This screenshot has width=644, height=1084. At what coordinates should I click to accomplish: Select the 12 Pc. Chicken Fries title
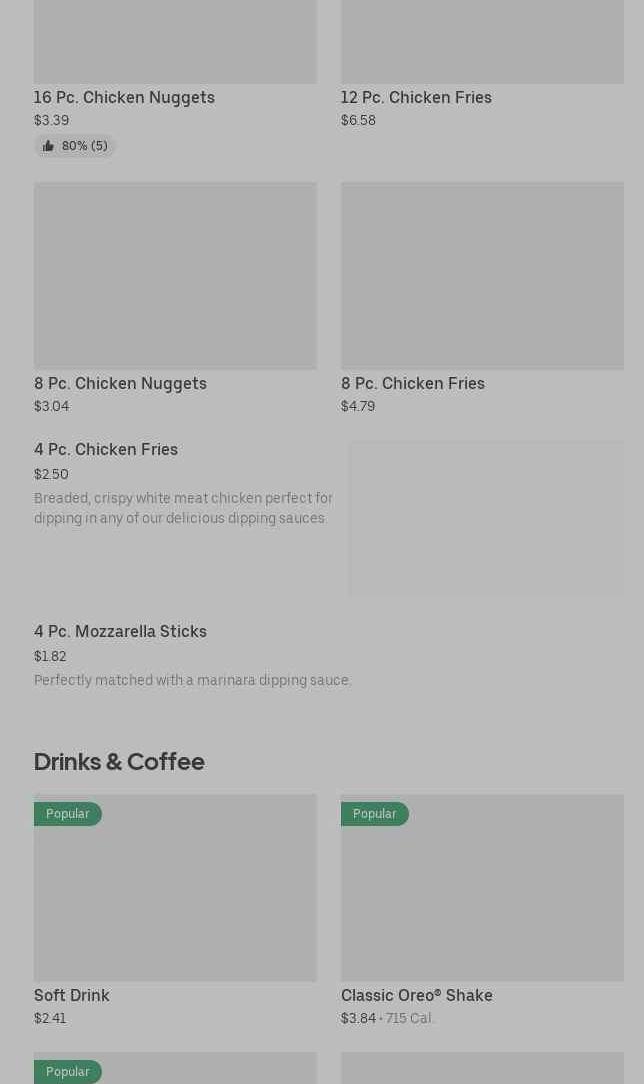click(x=416, y=97)
